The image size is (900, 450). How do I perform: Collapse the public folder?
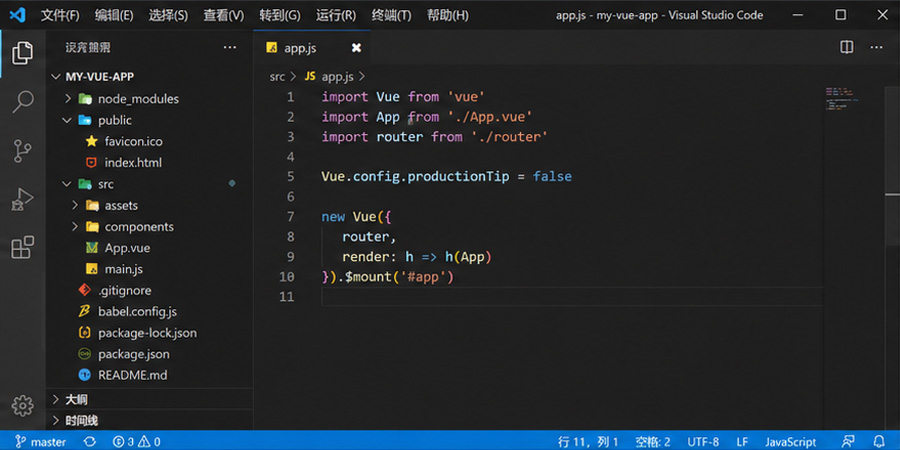tap(68, 120)
